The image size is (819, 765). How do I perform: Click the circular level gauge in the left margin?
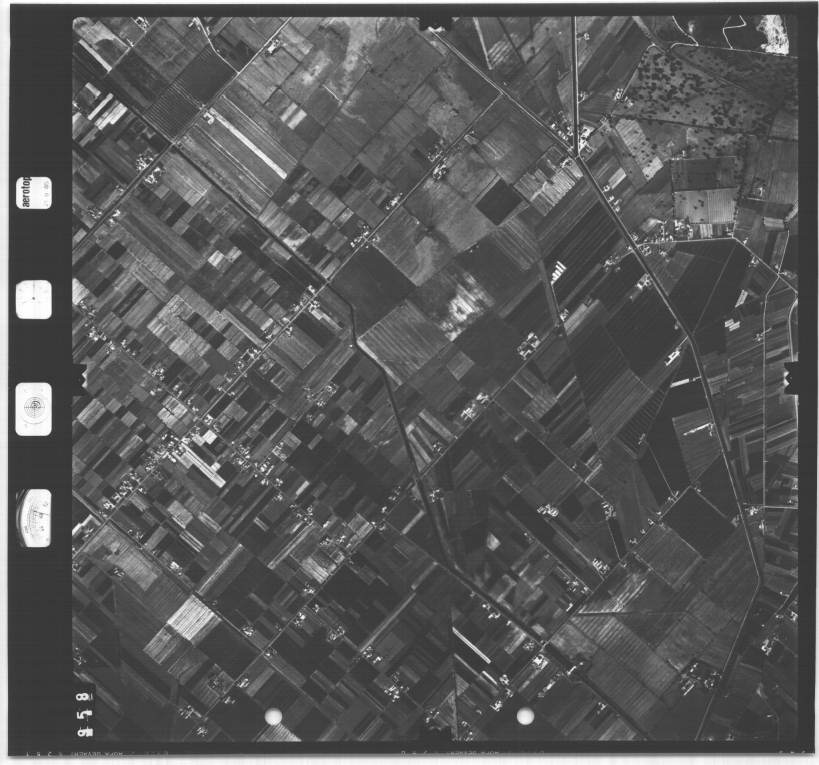(x=33, y=409)
